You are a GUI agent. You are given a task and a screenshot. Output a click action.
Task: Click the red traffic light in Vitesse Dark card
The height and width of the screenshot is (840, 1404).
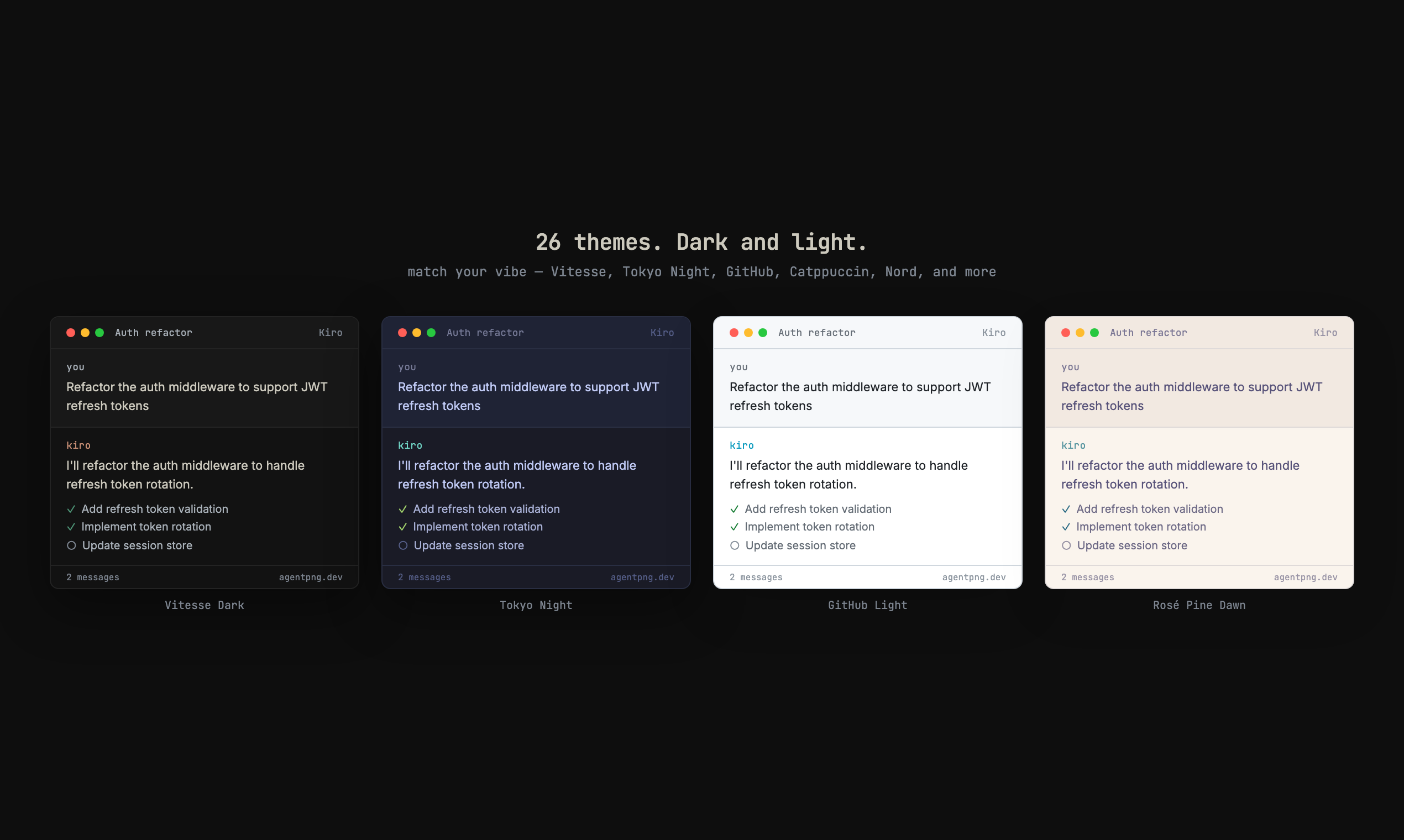click(x=71, y=332)
